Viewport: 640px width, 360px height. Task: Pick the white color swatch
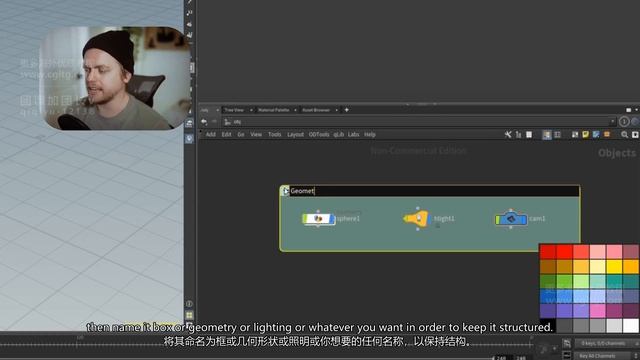631,325
